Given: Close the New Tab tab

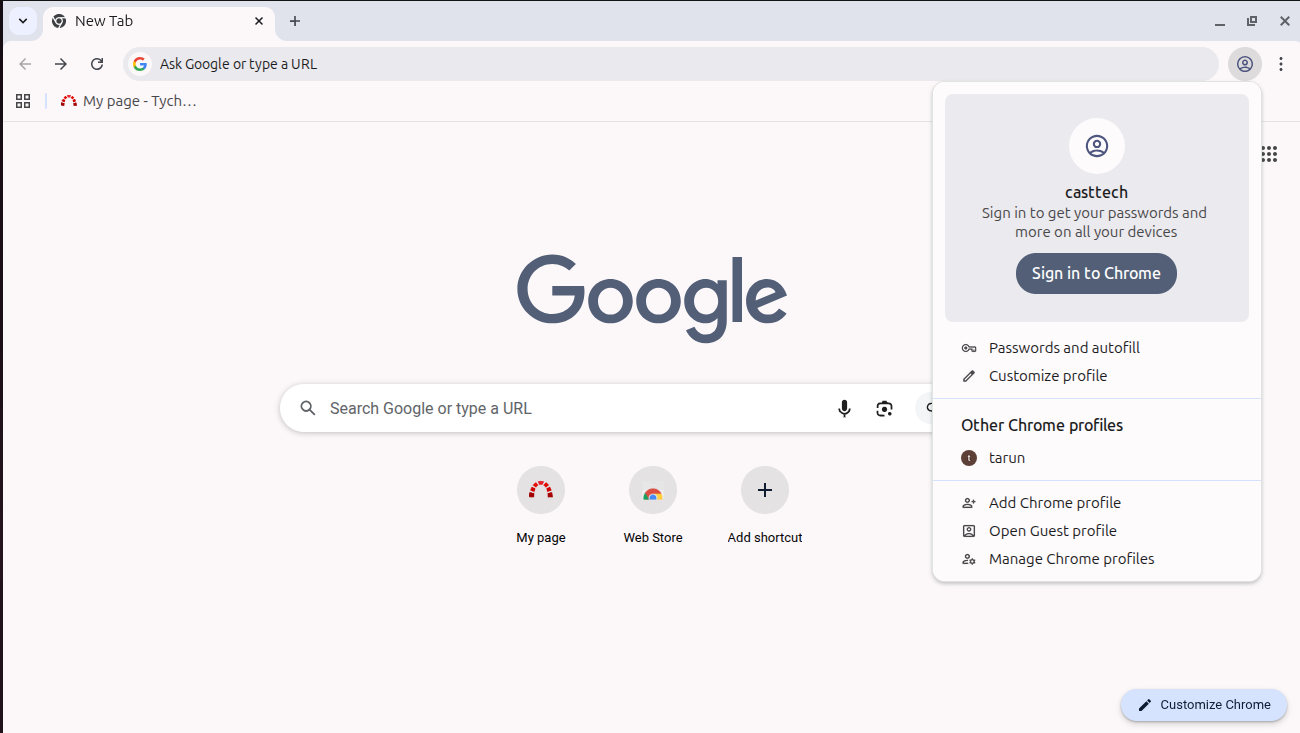Looking at the screenshot, I should tap(259, 21).
